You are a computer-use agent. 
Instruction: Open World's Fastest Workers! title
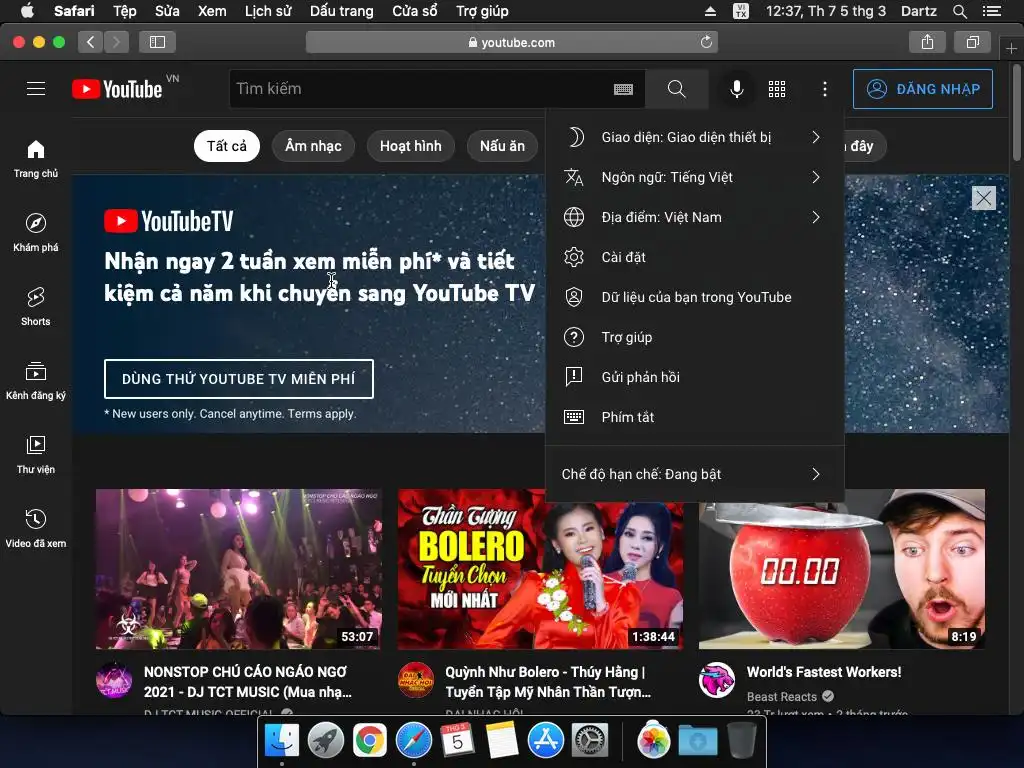click(824, 672)
